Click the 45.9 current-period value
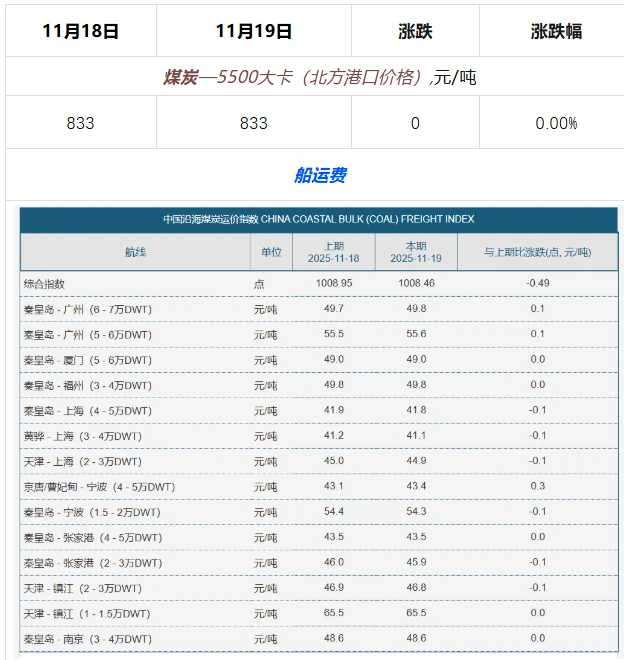The height and width of the screenshot is (660, 624). [x=416, y=562]
